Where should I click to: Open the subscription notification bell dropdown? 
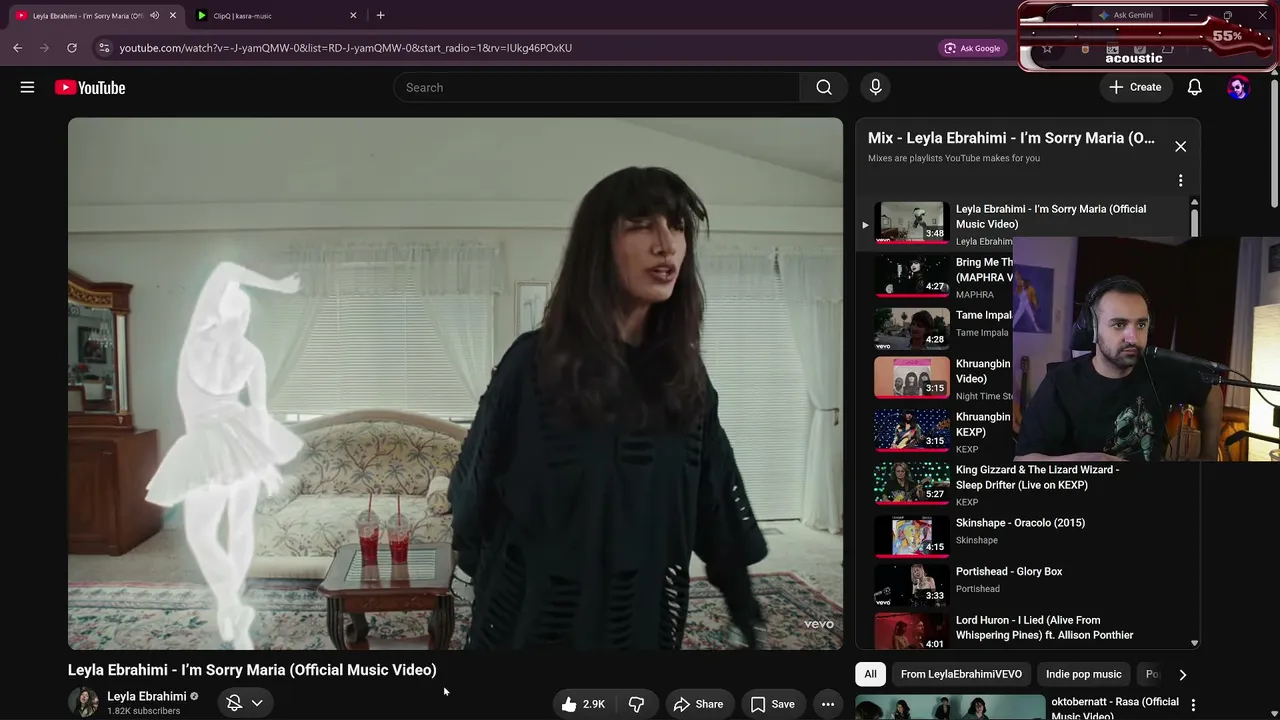click(245, 703)
